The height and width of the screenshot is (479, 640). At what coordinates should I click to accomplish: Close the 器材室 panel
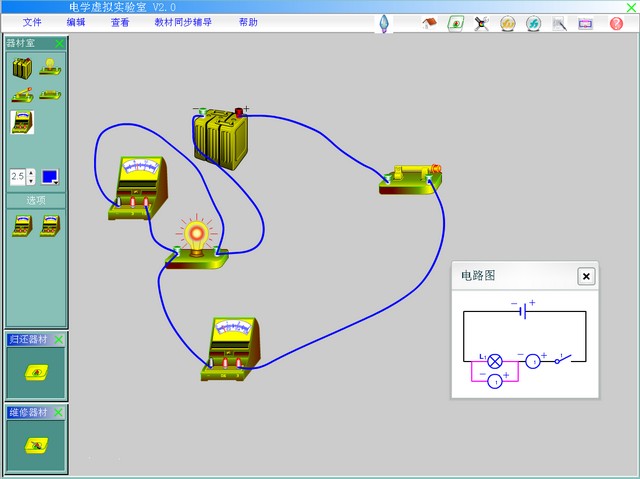[x=60, y=43]
